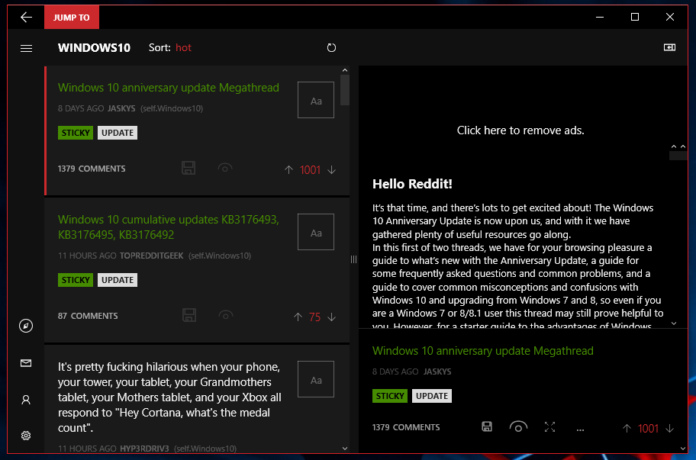Click Hello Reddit! heading
Image resolution: width=696 pixels, height=460 pixels.
(x=412, y=184)
